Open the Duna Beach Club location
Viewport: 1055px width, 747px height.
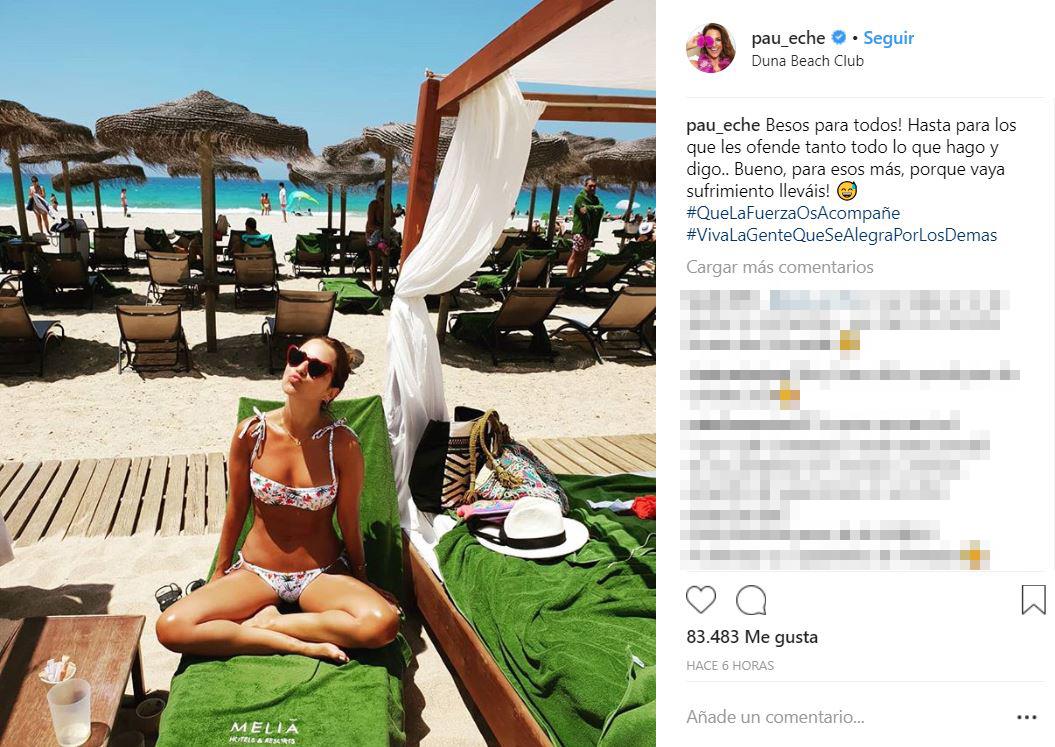[x=807, y=61]
